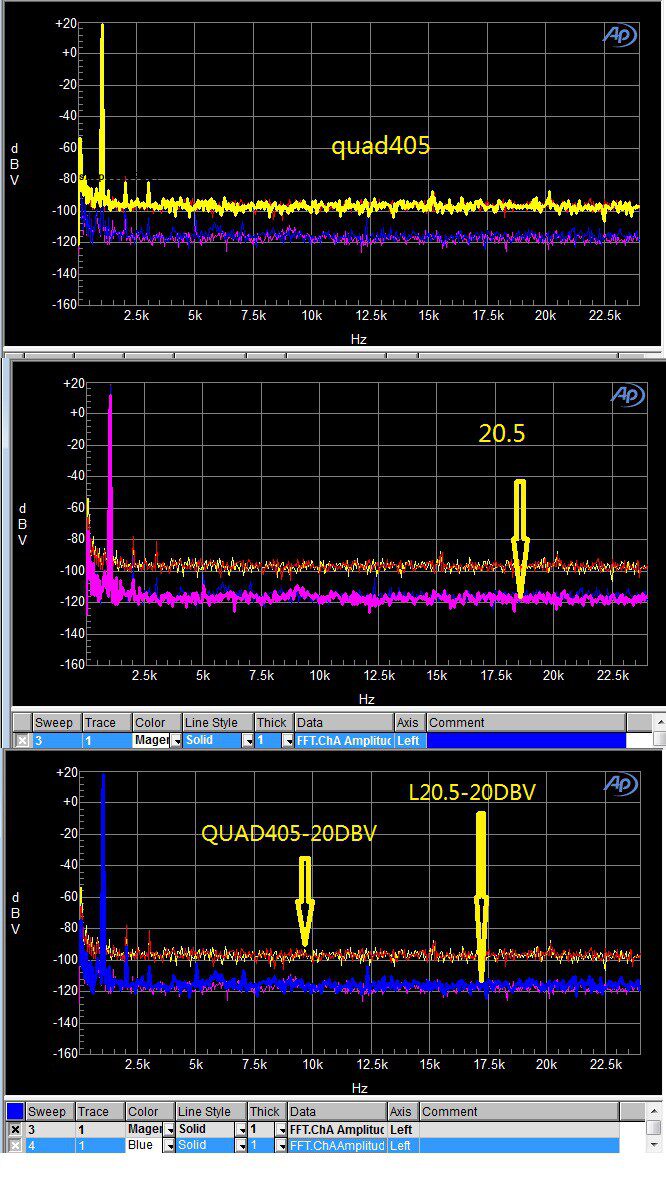Click the AP logo in the quad405 top graph
The height and width of the screenshot is (1200, 666).
coord(619,34)
